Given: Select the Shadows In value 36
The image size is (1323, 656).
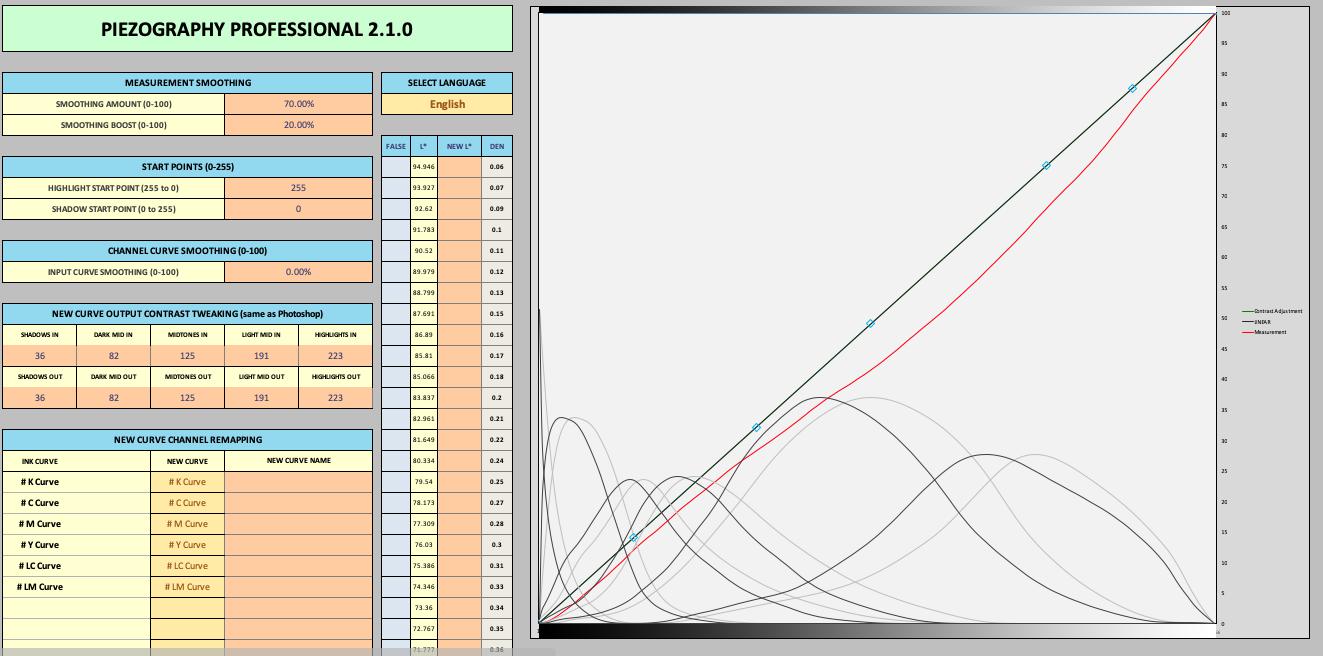Looking at the screenshot, I should click(x=40, y=356).
